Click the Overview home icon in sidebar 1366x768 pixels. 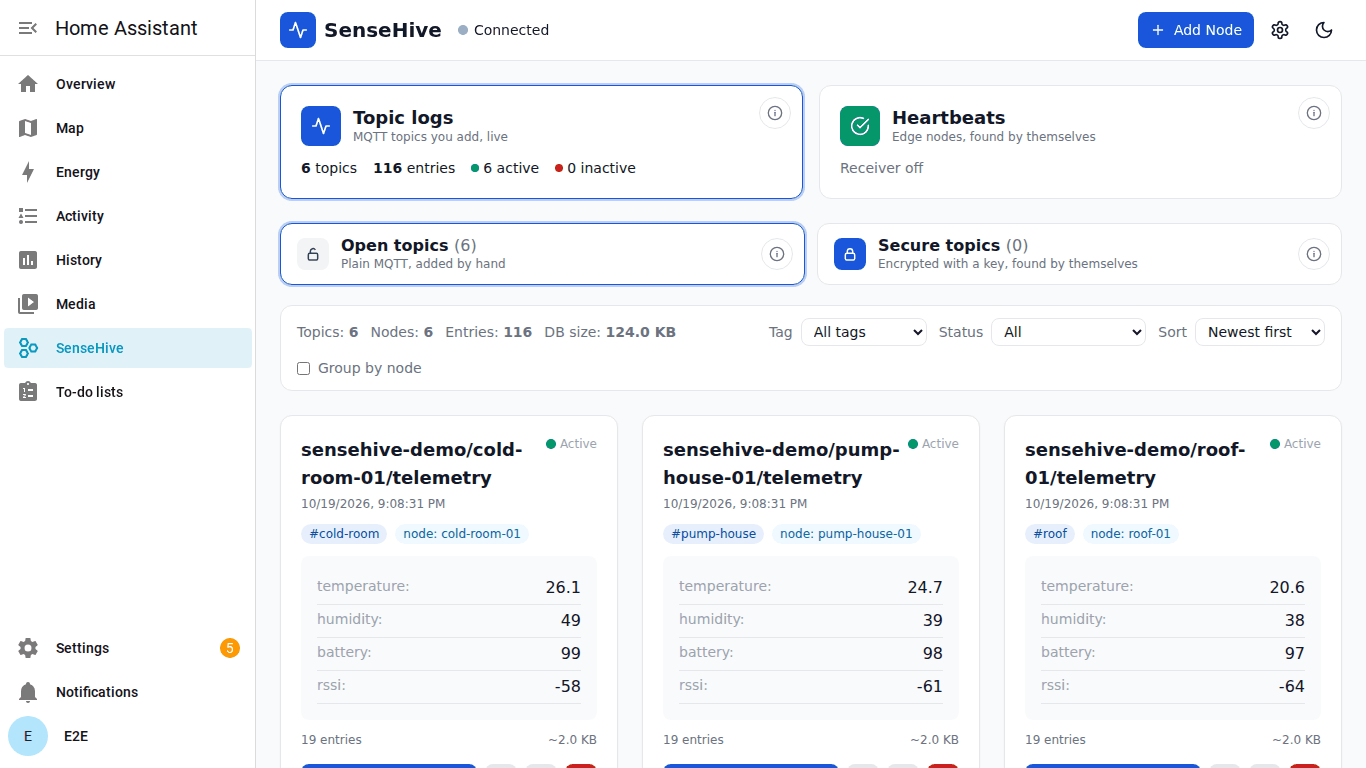click(28, 84)
